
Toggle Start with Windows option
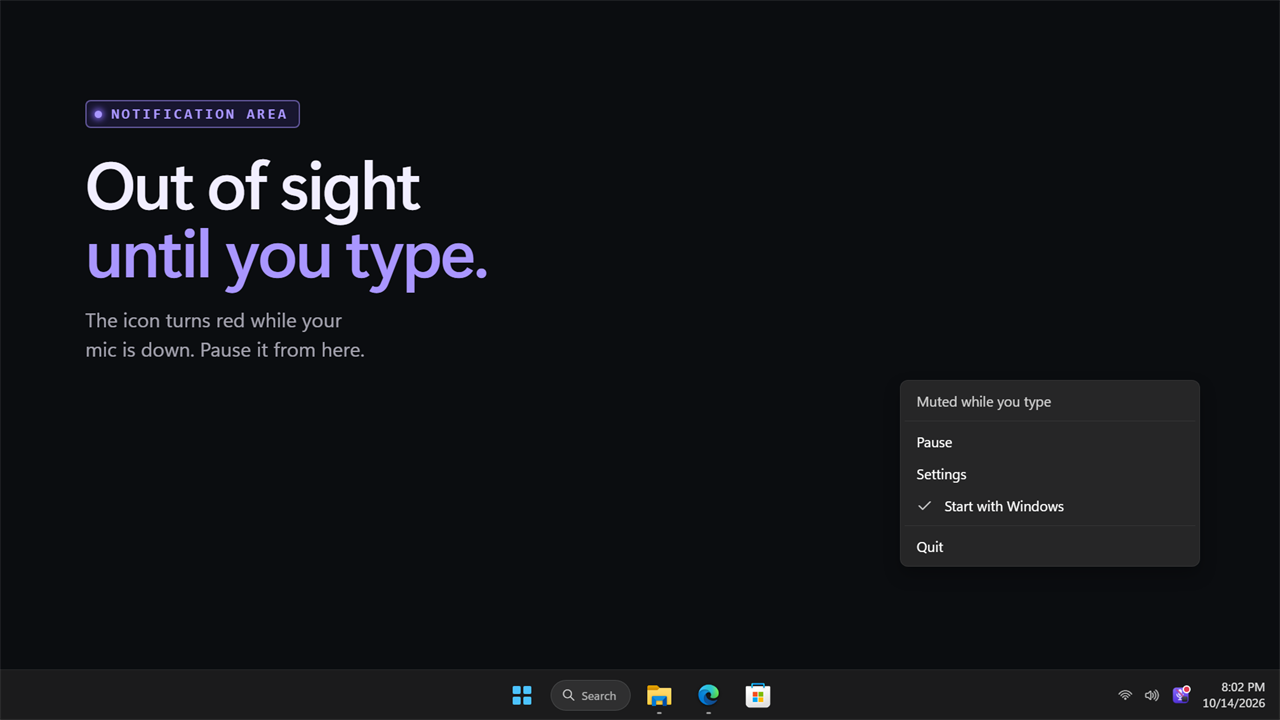tap(1050, 506)
